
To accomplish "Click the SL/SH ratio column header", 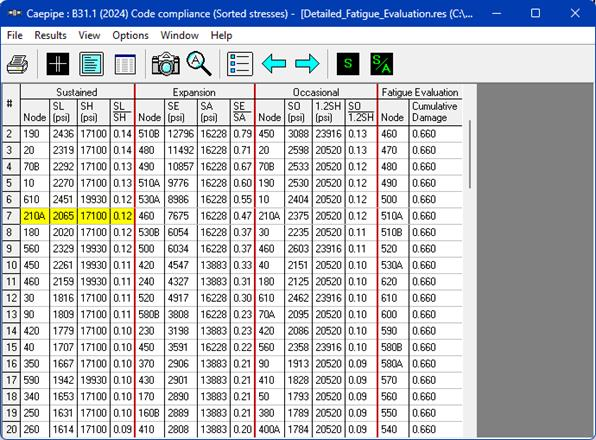I will (x=122, y=112).
